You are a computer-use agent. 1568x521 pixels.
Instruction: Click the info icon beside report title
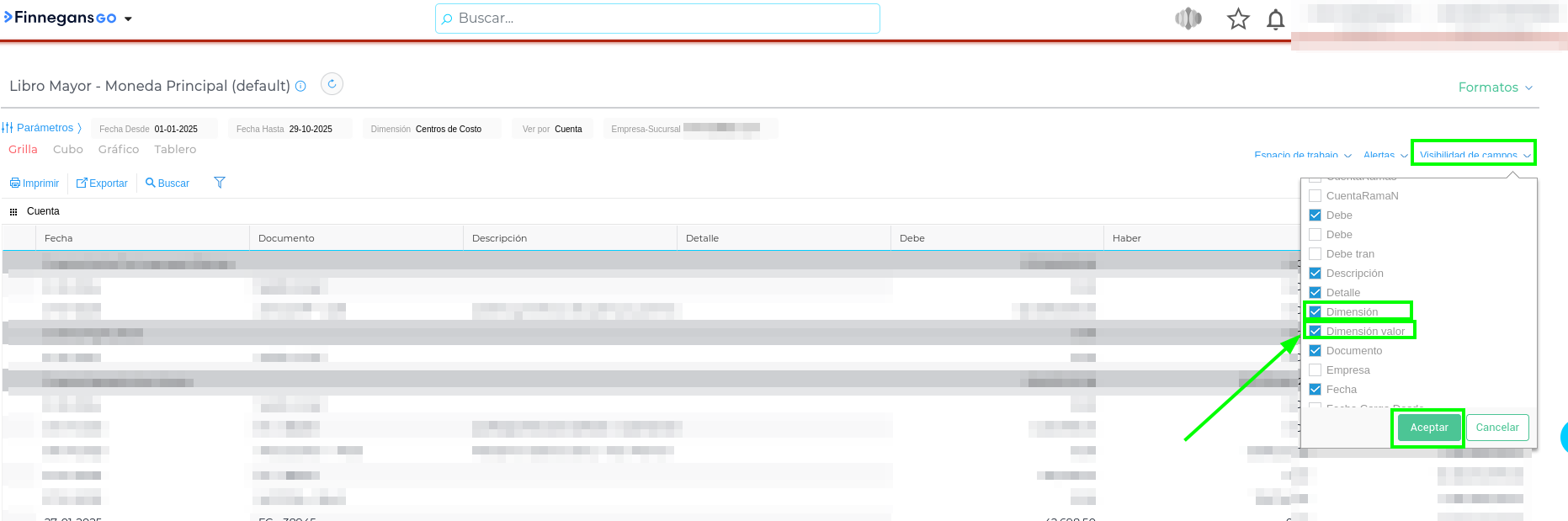pos(300,87)
